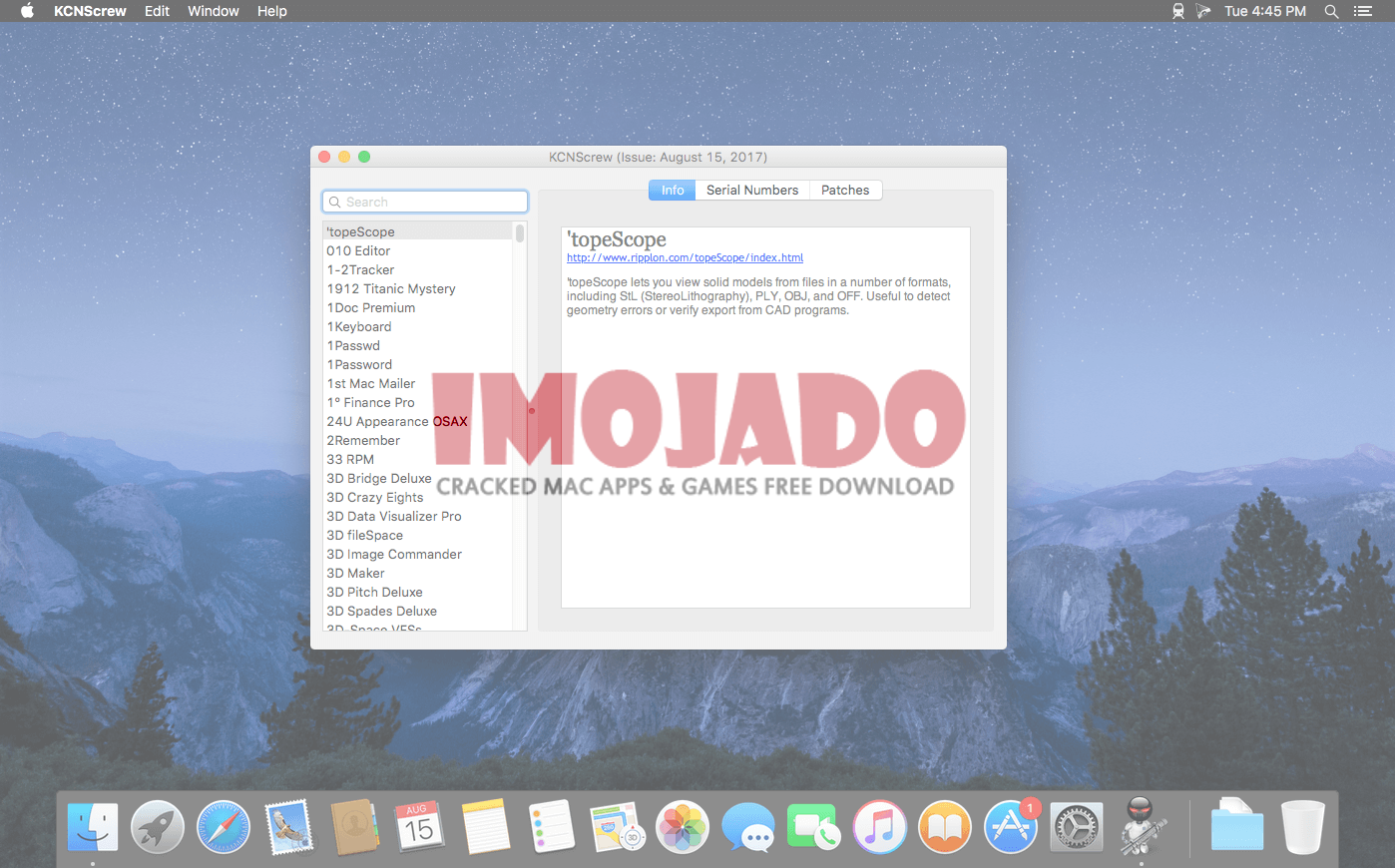Open iTunes music note icon

879,827
